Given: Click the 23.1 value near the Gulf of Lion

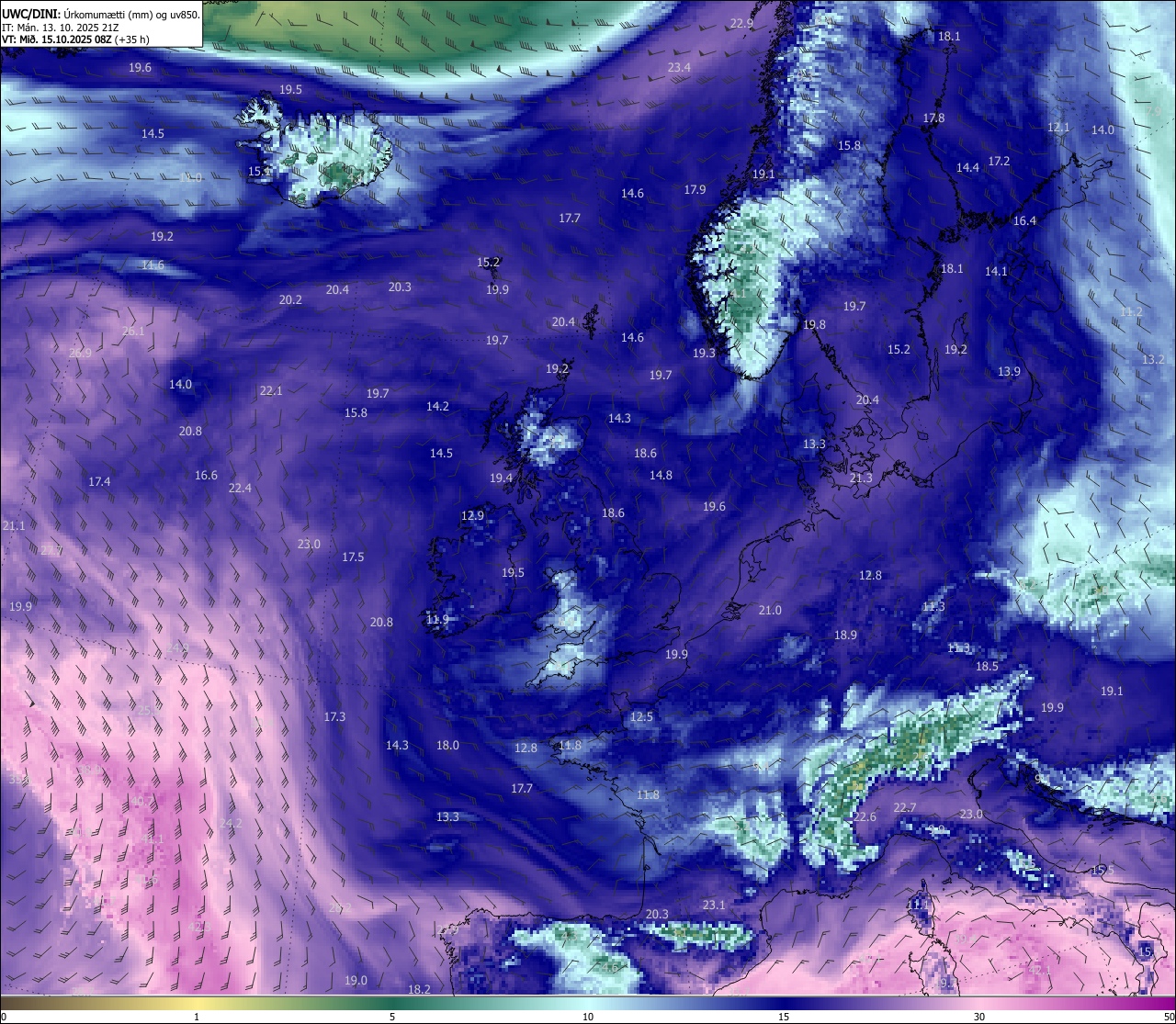Looking at the screenshot, I should [x=714, y=905].
